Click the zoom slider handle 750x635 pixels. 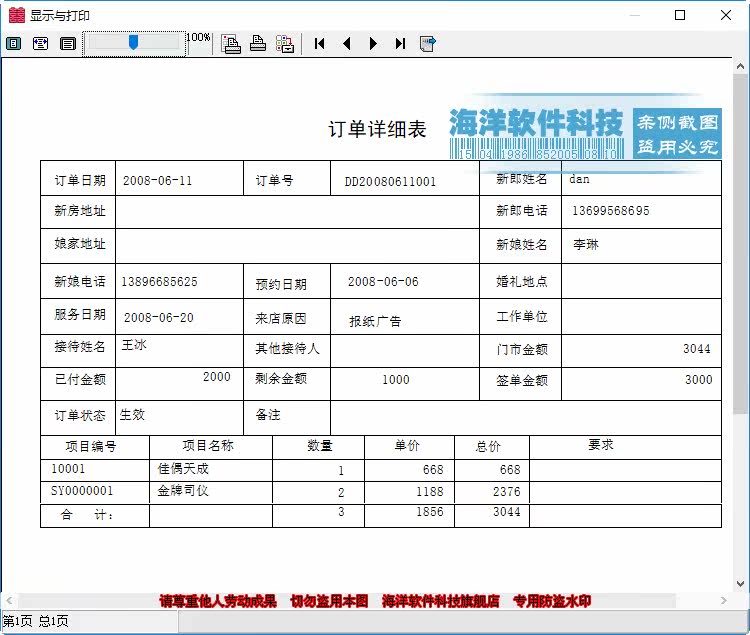(x=133, y=43)
